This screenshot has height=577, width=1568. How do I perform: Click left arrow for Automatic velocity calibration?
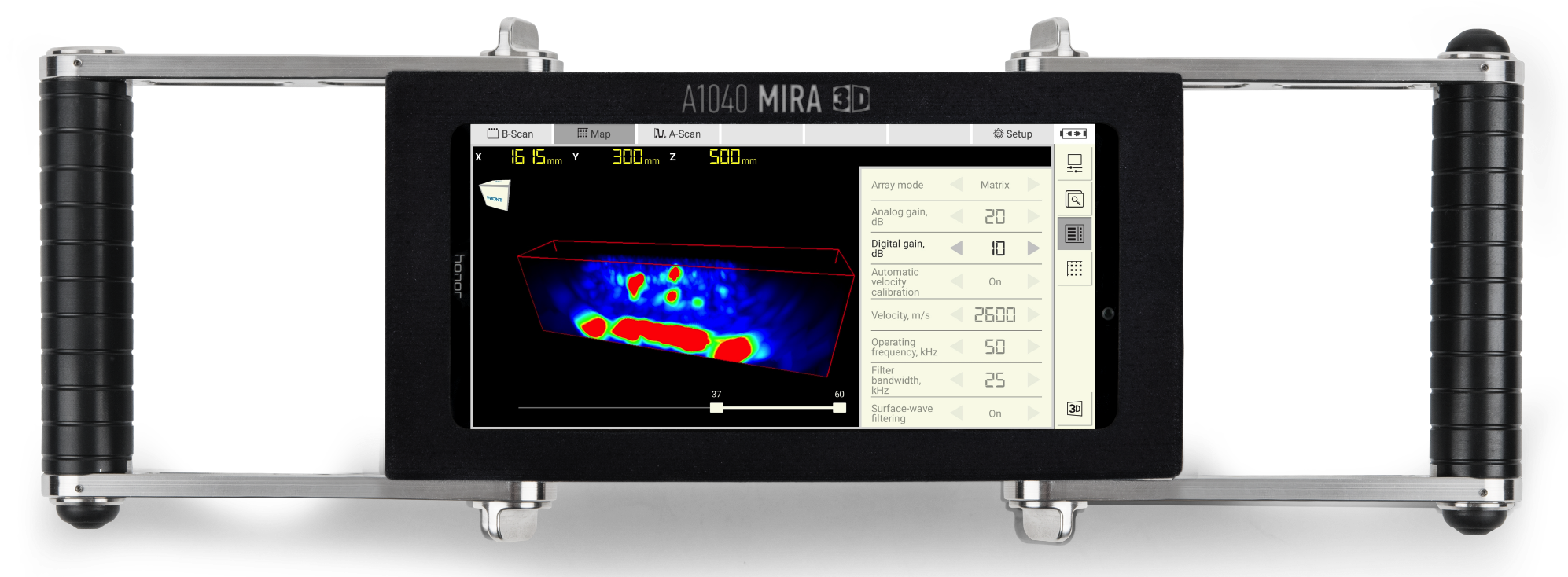[x=956, y=281]
